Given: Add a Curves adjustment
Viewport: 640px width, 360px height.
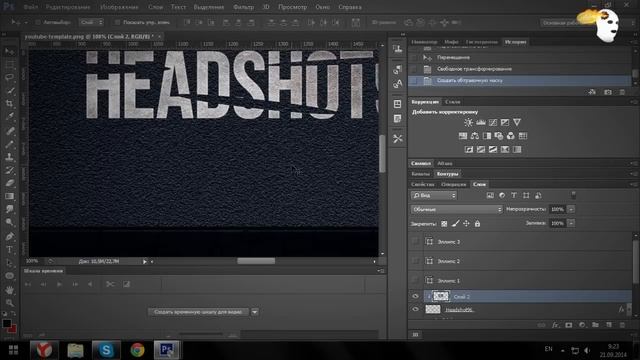Looking at the screenshot, I should coord(493,122).
